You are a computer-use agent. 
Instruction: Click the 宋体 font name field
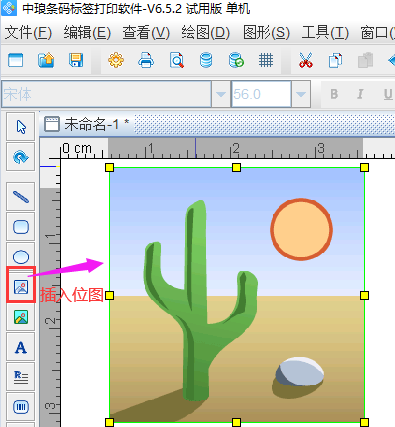[x=106, y=94]
